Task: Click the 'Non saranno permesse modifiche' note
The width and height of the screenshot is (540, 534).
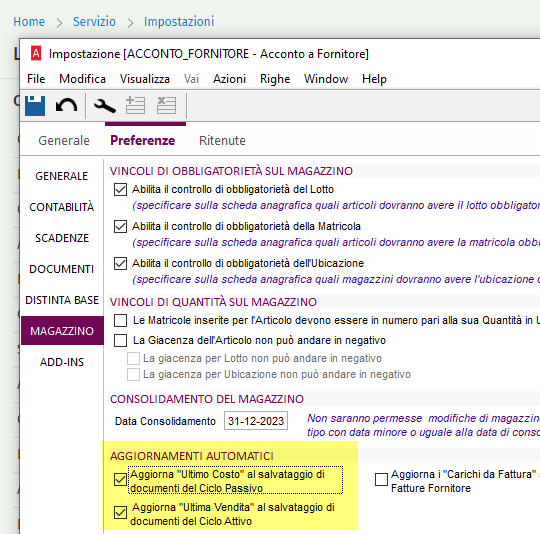Action: [423, 425]
